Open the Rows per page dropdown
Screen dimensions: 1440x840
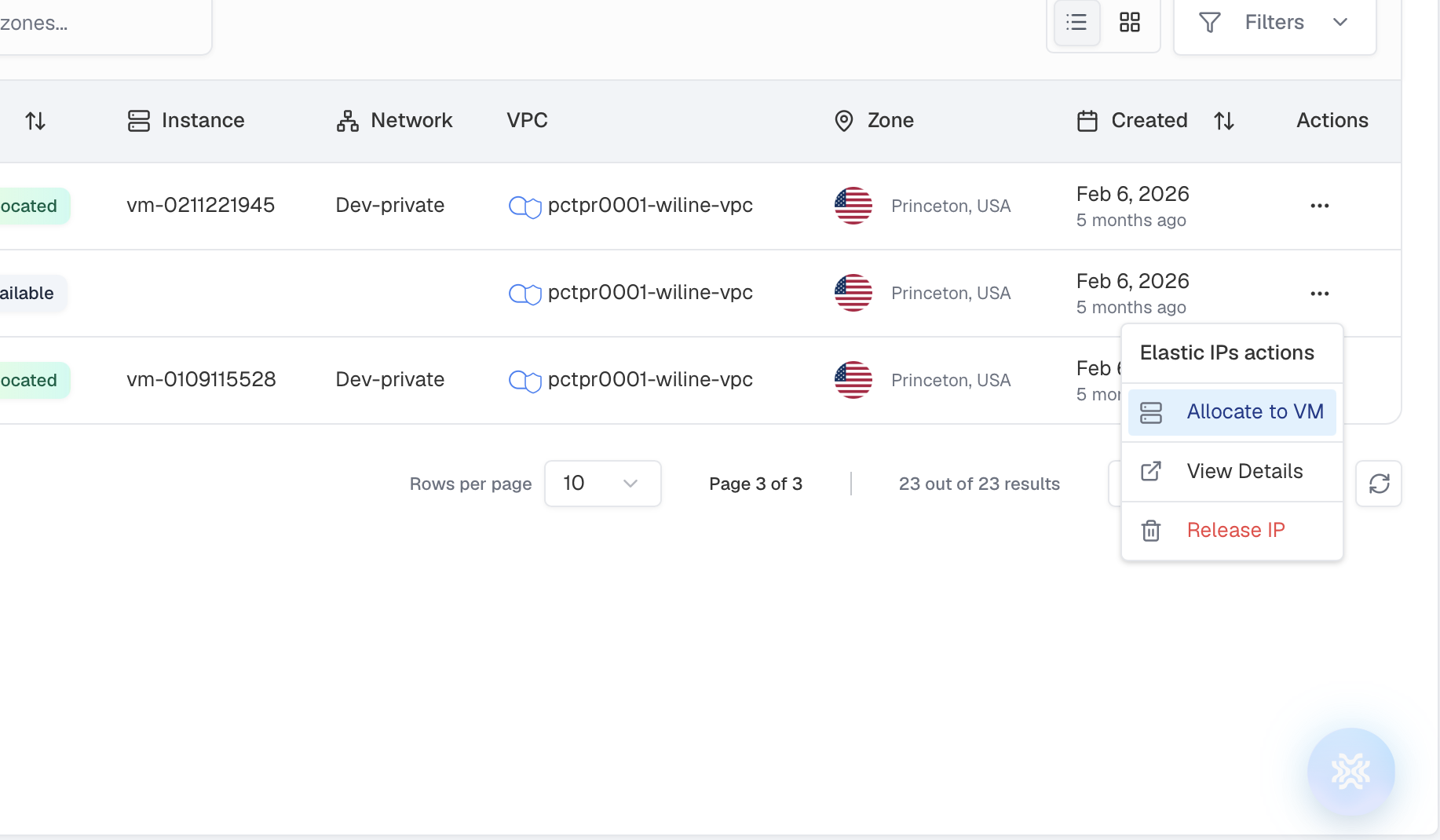[x=603, y=484]
